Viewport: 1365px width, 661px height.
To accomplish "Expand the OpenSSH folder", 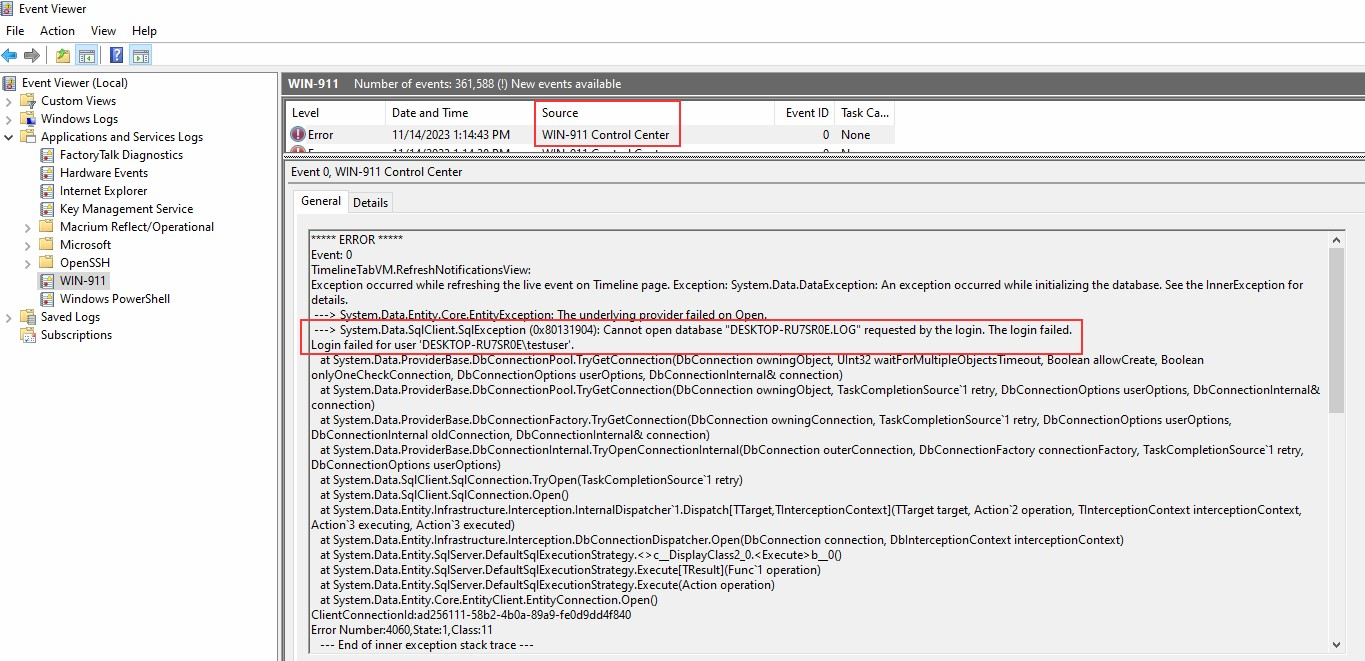I will click(x=28, y=263).
